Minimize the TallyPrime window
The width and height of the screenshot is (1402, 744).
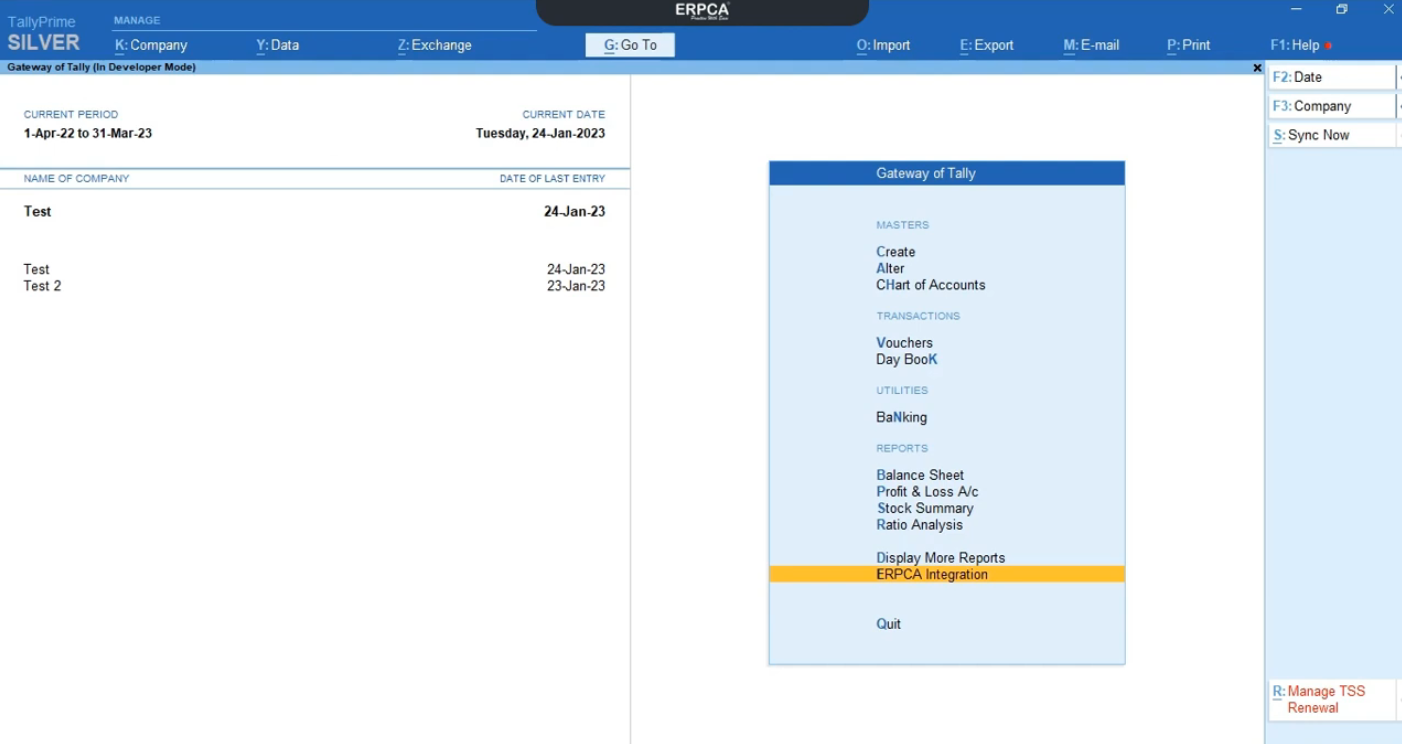coord(1296,9)
